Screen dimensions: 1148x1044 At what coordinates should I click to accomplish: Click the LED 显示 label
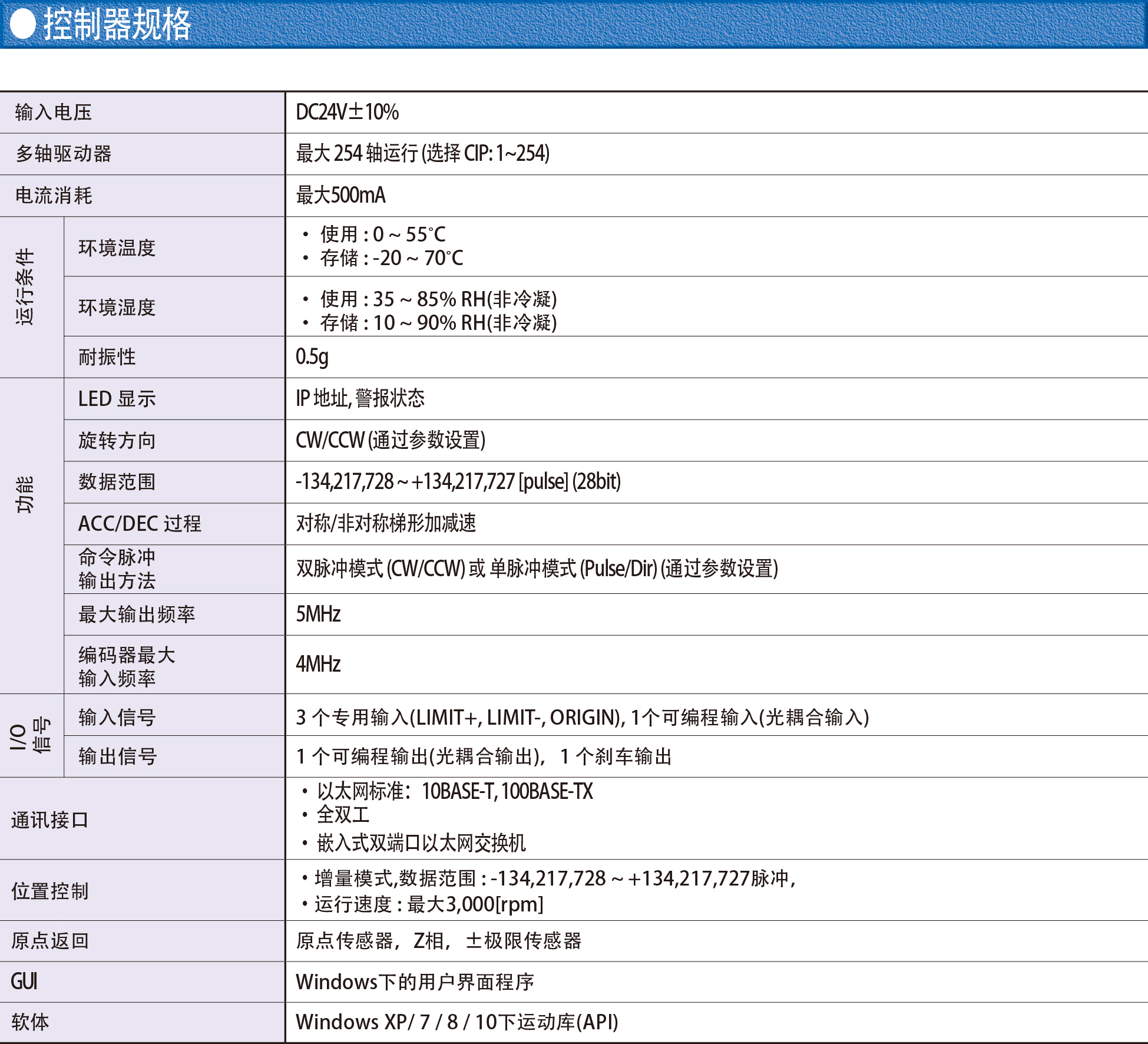tap(117, 399)
